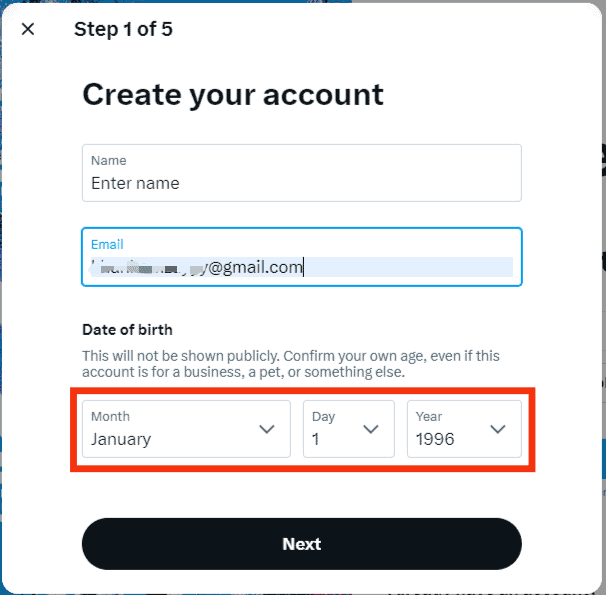This screenshot has width=606, height=595.
Task: Open the Year dropdown
Action: coord(464,429)
